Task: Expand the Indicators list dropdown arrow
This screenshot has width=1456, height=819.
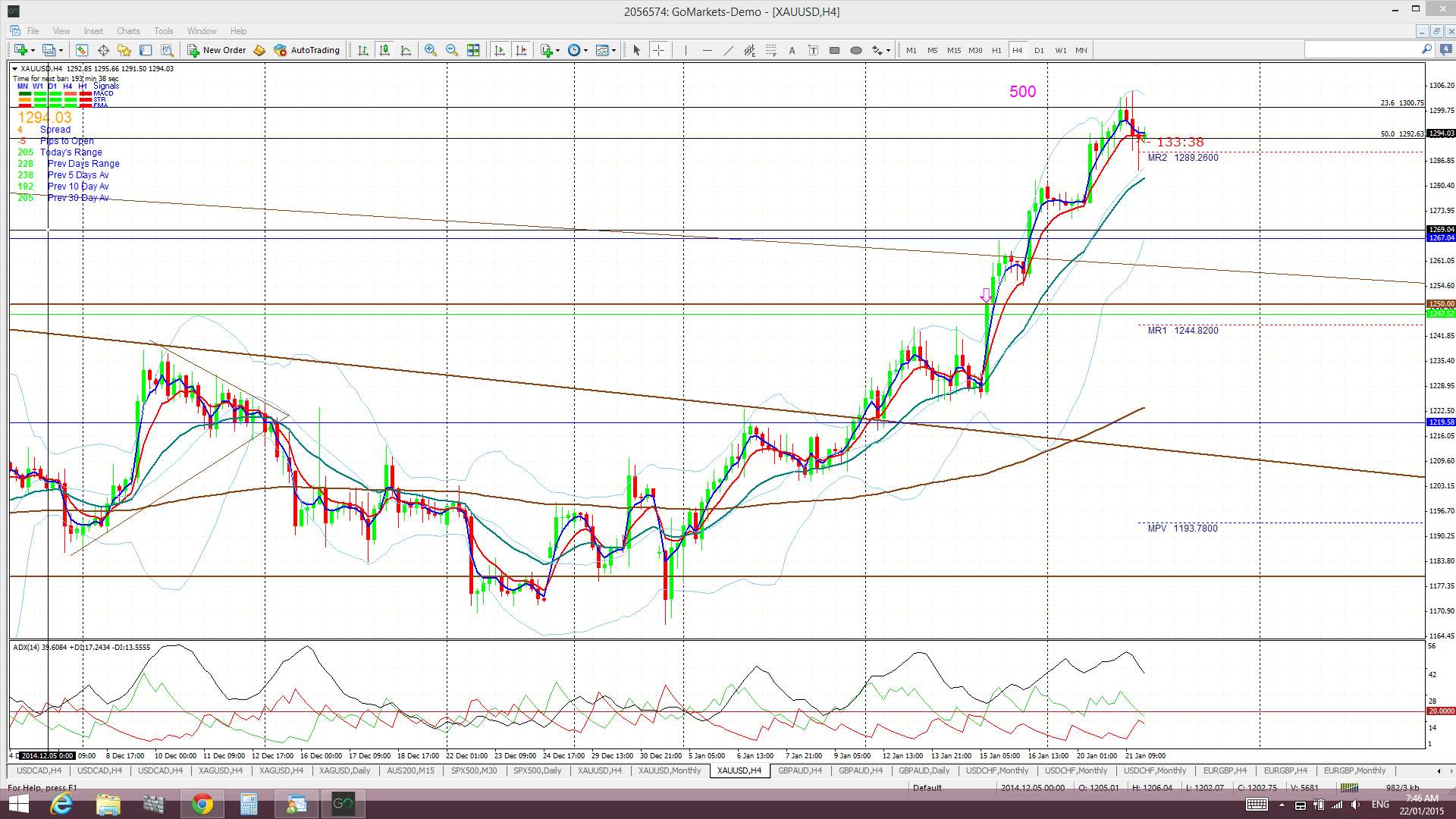Action: 557,51
